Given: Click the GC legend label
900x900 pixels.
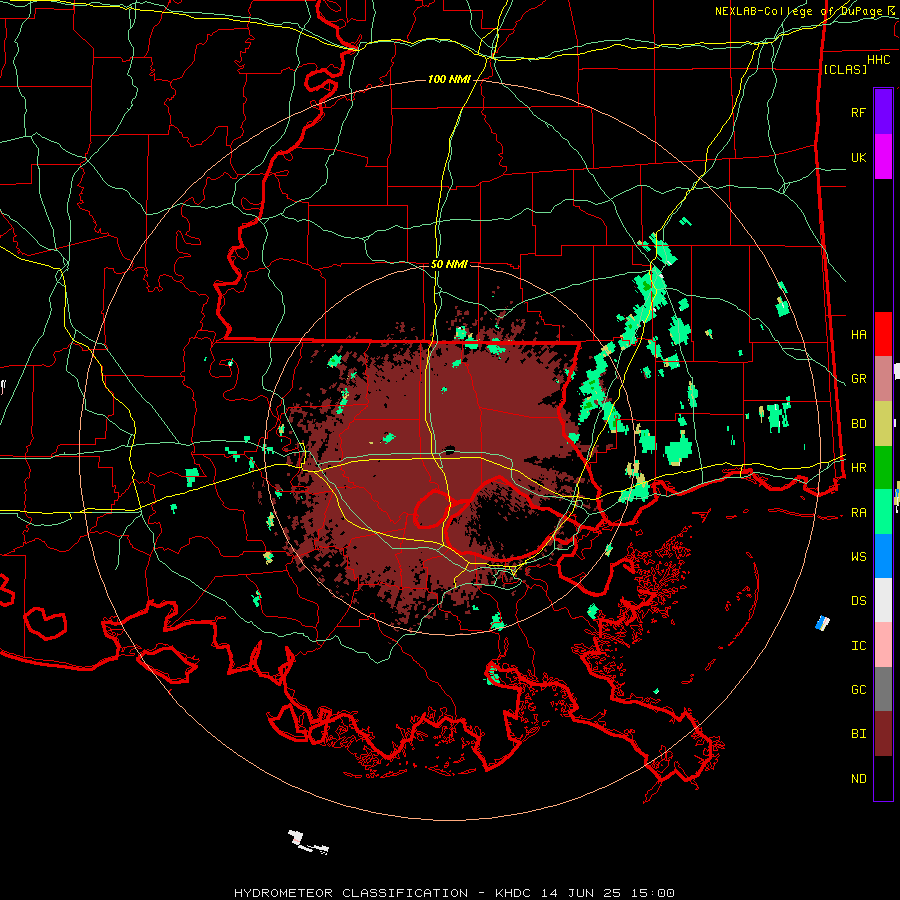Looking at the screenshot, I should (858, 689).
